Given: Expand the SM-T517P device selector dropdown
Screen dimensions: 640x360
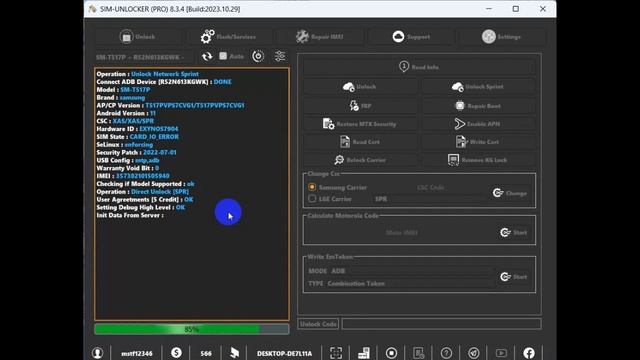Looking at the screenshot, I should (x=143, y=57).
